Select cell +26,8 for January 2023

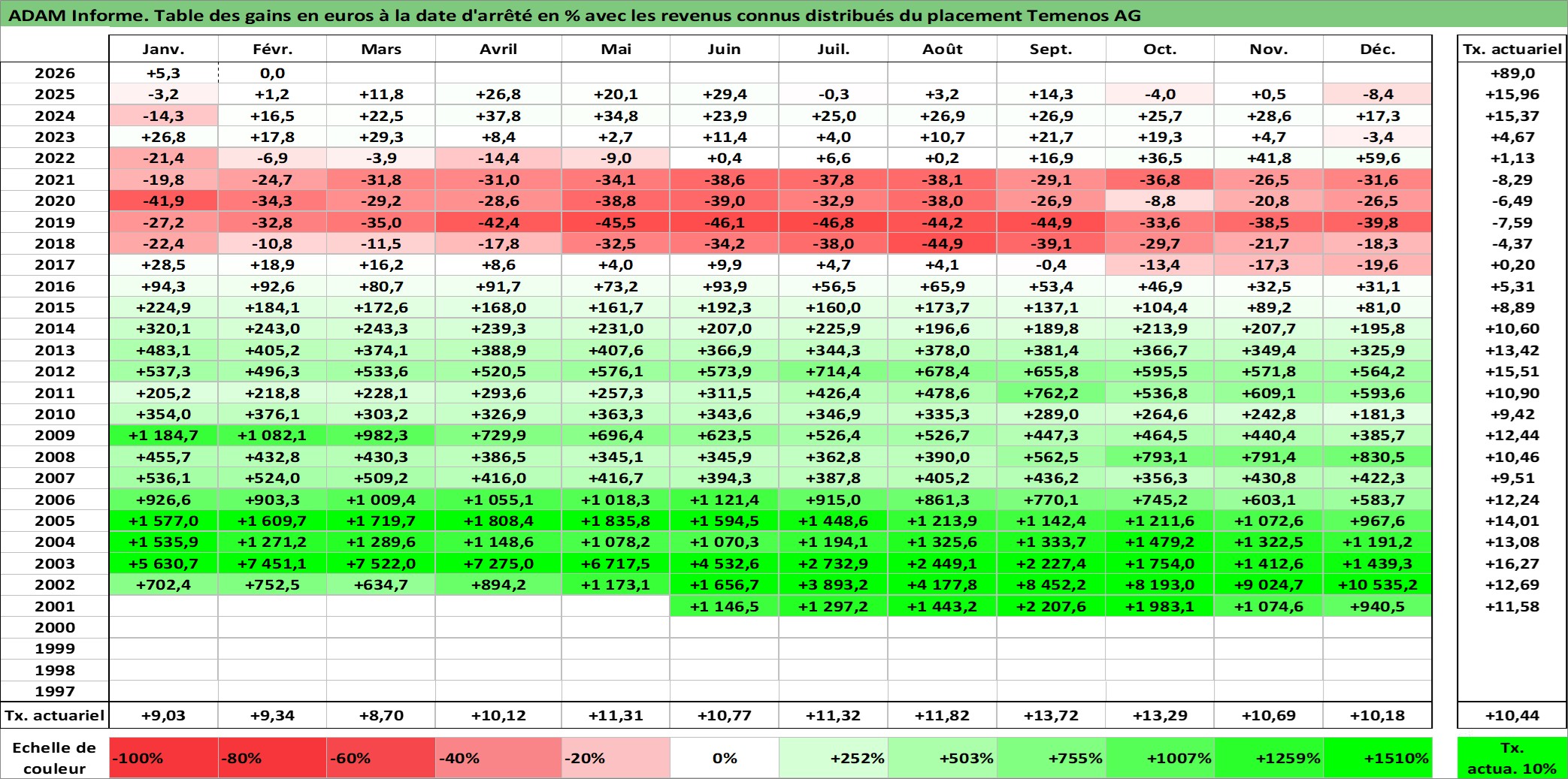click(163, 137)
